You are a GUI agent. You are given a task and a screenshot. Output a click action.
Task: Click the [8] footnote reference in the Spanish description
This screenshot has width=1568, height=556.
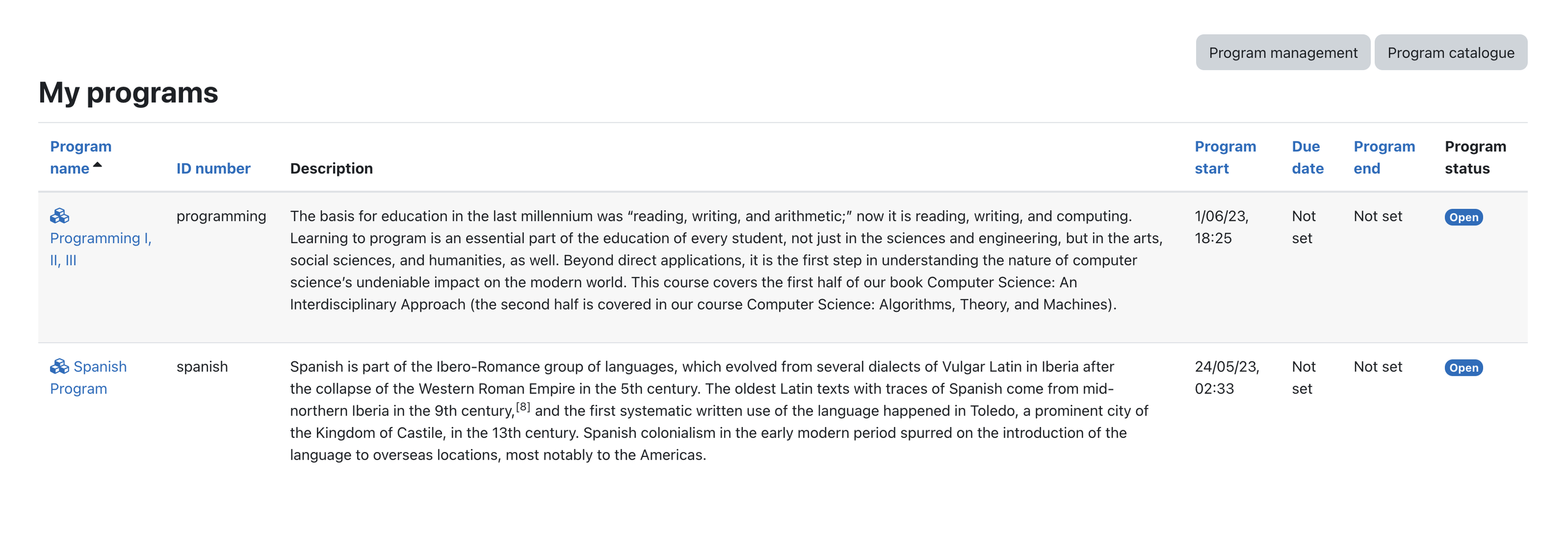(523, 406)
